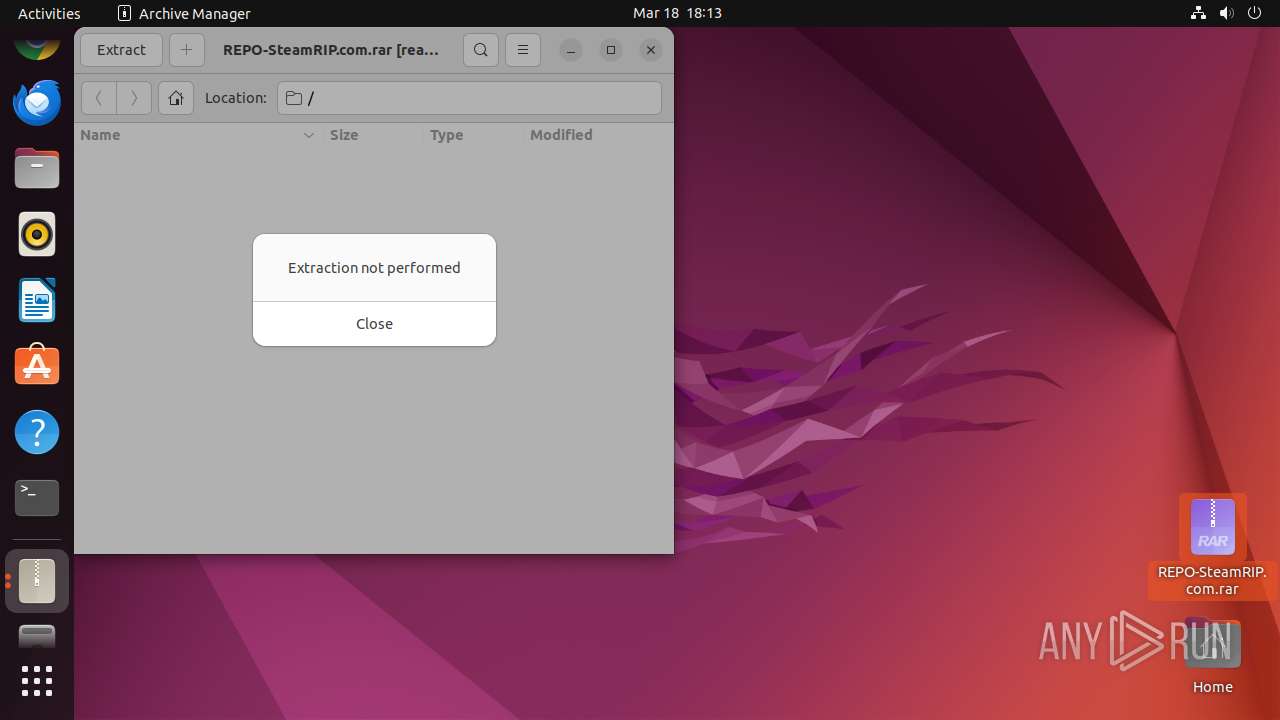
Task: Open the clock and calendar panel
Action: tap(677, 13)
